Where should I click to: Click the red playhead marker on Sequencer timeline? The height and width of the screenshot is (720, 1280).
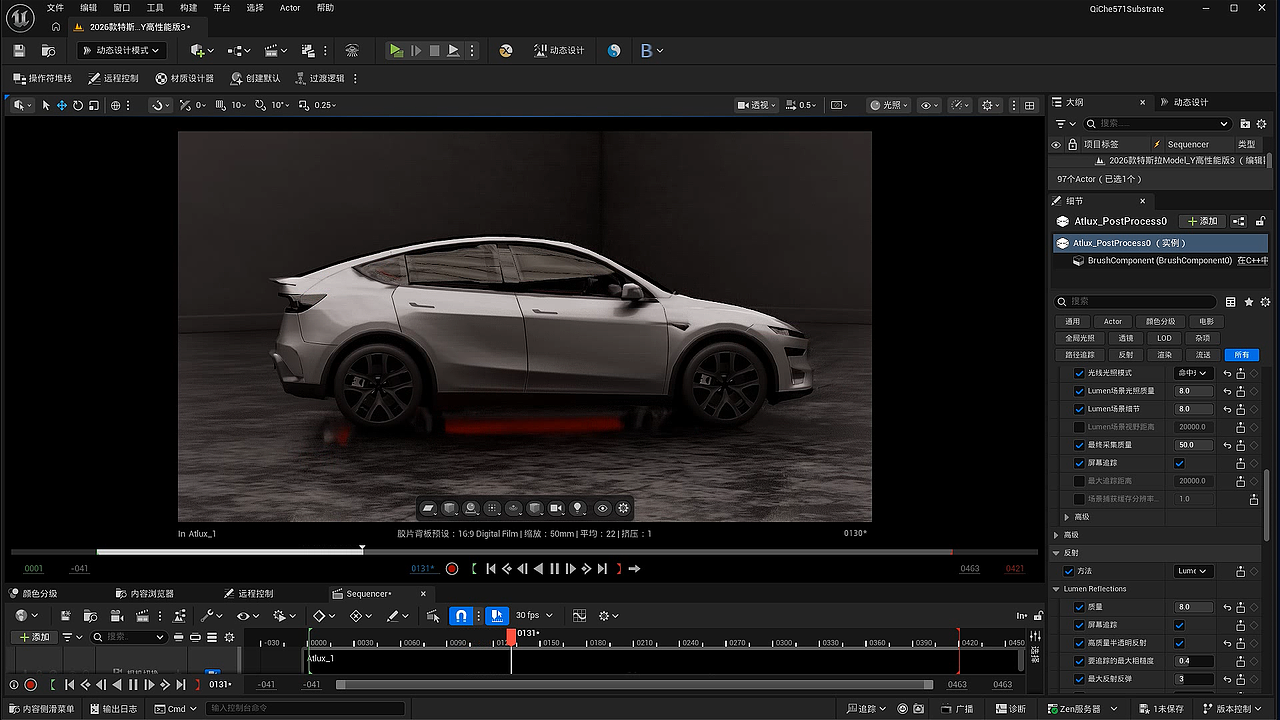click(511, 636)
